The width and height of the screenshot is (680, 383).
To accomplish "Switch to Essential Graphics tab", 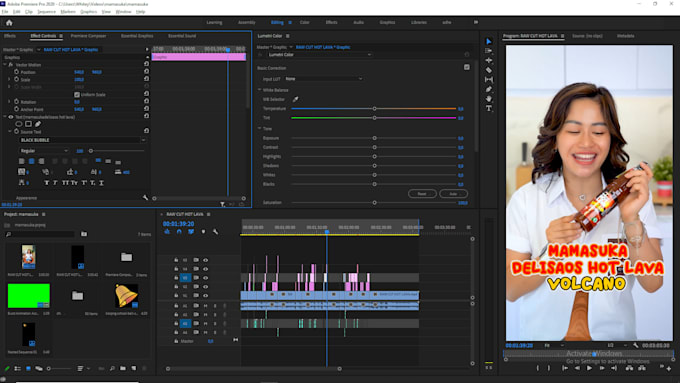I will point(137,36).
